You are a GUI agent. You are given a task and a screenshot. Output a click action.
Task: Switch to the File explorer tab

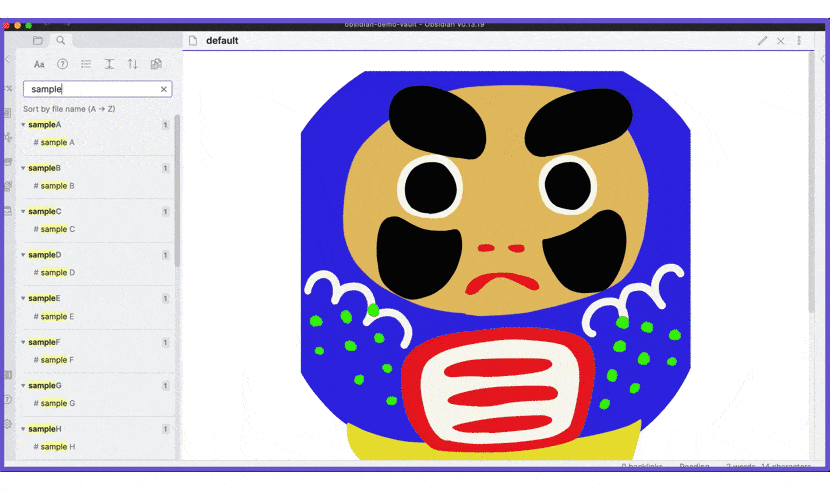tap(38, 40)
